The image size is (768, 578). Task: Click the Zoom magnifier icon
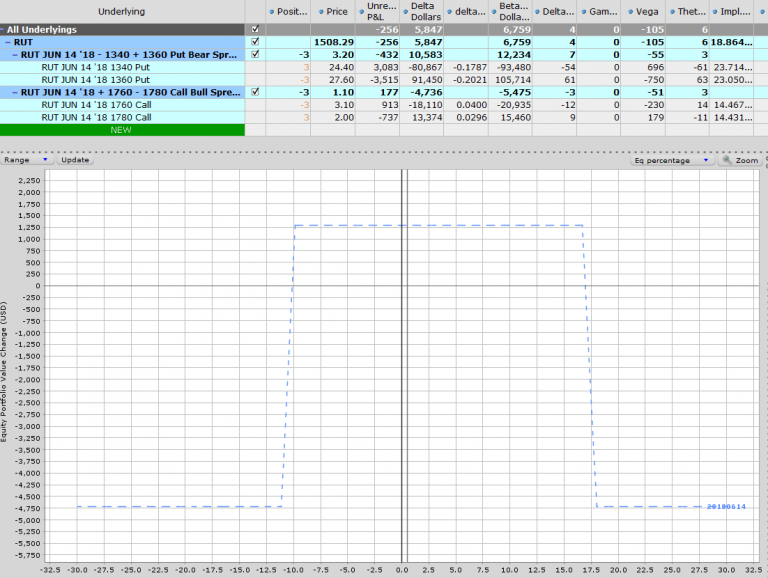(727, 160)
